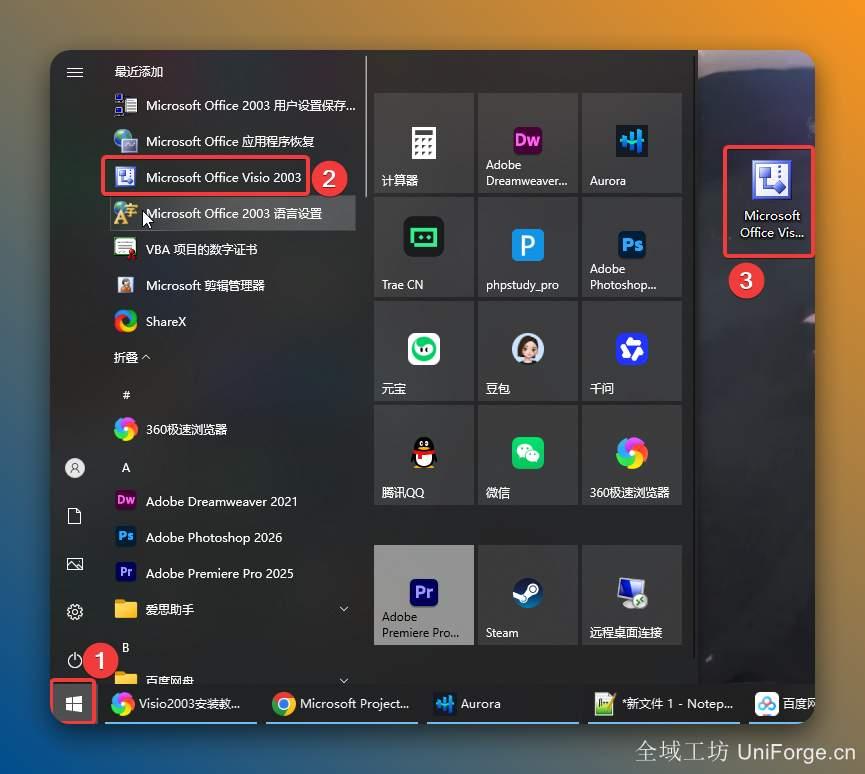Open Microsoft Office 2003 用户设置保存 entry
The width and height of the screenshot is (865, 774).
(x=233, y=105)
